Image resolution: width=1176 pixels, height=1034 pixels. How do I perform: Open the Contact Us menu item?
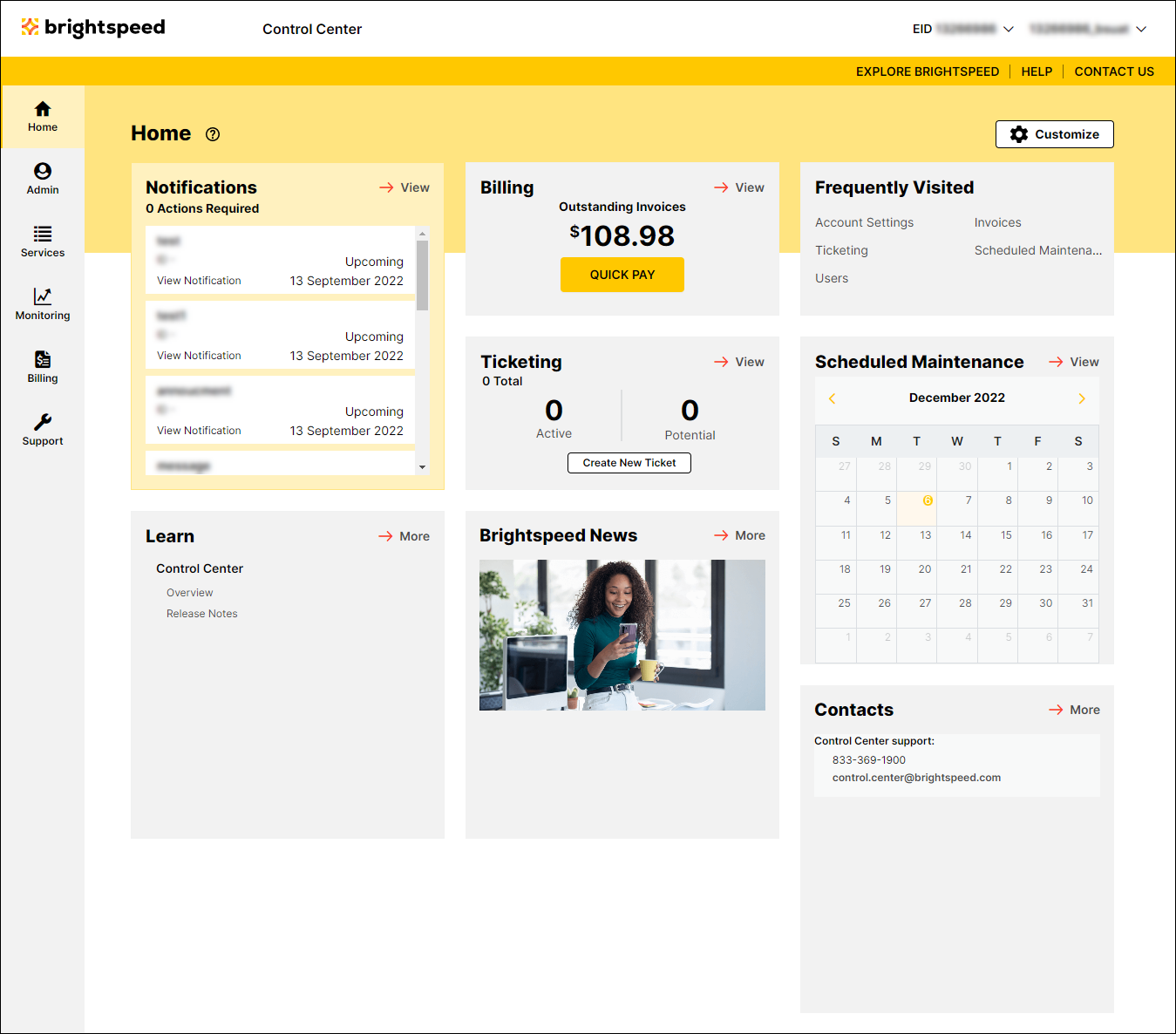[1114, 71]
